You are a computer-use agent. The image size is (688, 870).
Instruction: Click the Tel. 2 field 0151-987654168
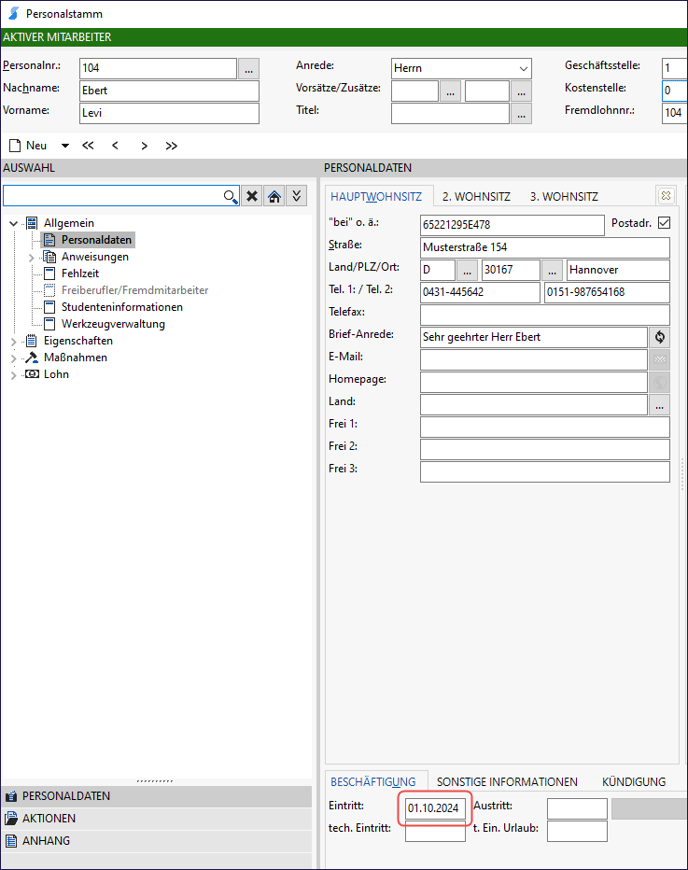click(x=607, y=292)
